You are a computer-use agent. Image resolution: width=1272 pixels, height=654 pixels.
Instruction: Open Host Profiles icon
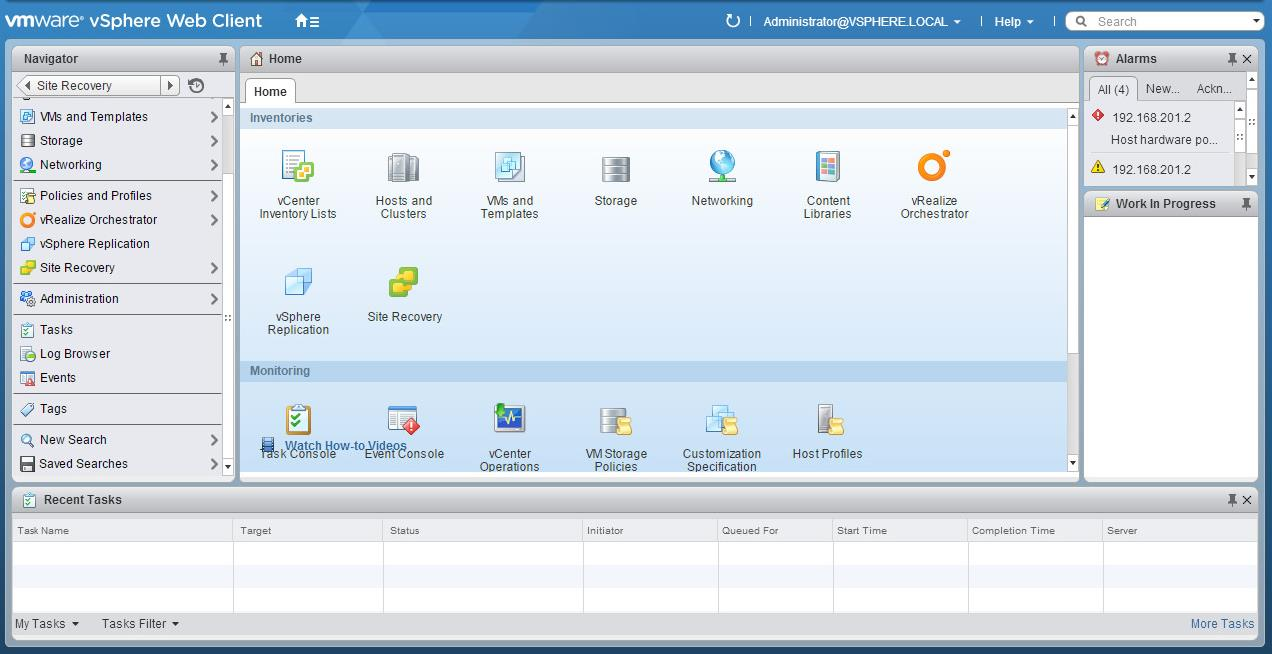(x=829, y=420)
